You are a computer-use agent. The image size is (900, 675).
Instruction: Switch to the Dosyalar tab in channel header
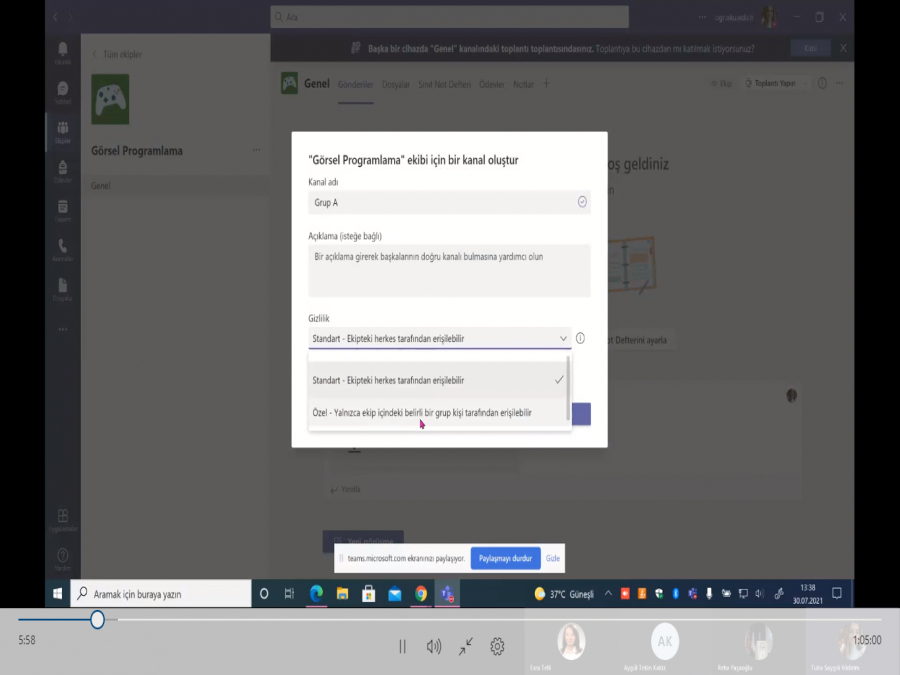395,84
